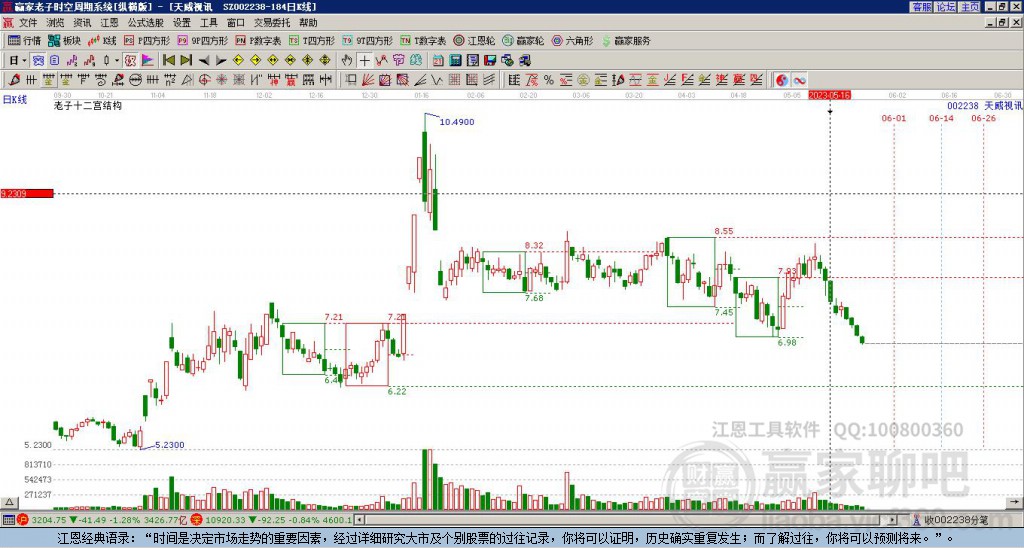Open the P四方形 square tool
Image resolution: width=1024 pixels, height=548 pixels.
tap(148, 40)
